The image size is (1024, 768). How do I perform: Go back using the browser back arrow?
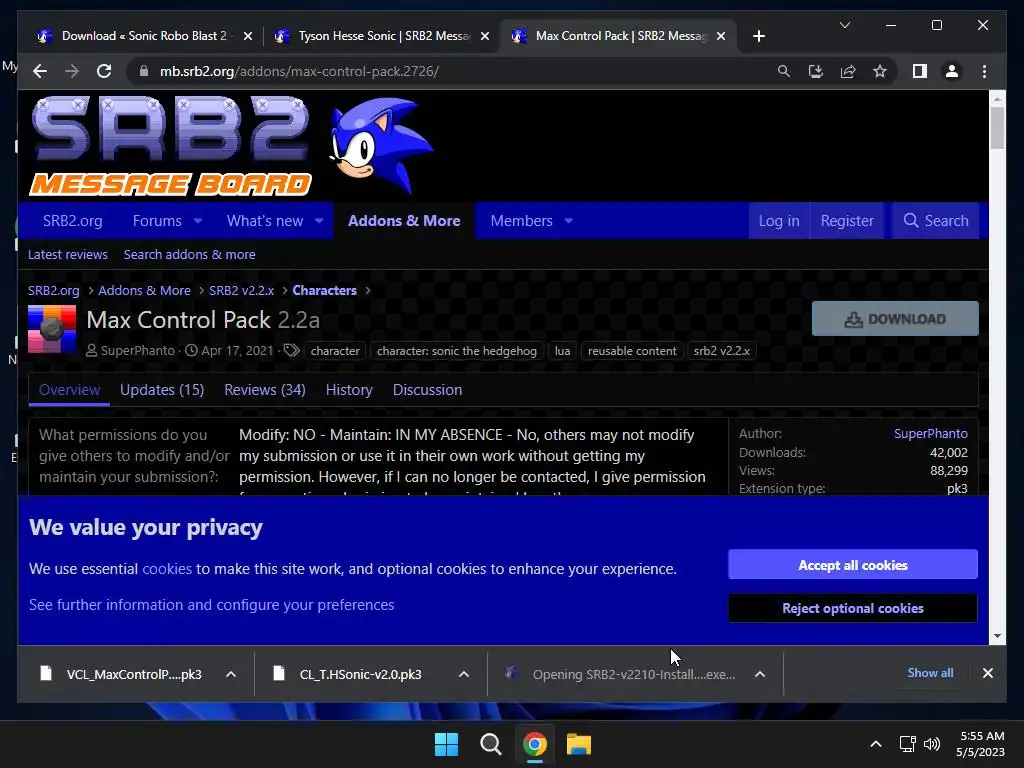(40, 71)
